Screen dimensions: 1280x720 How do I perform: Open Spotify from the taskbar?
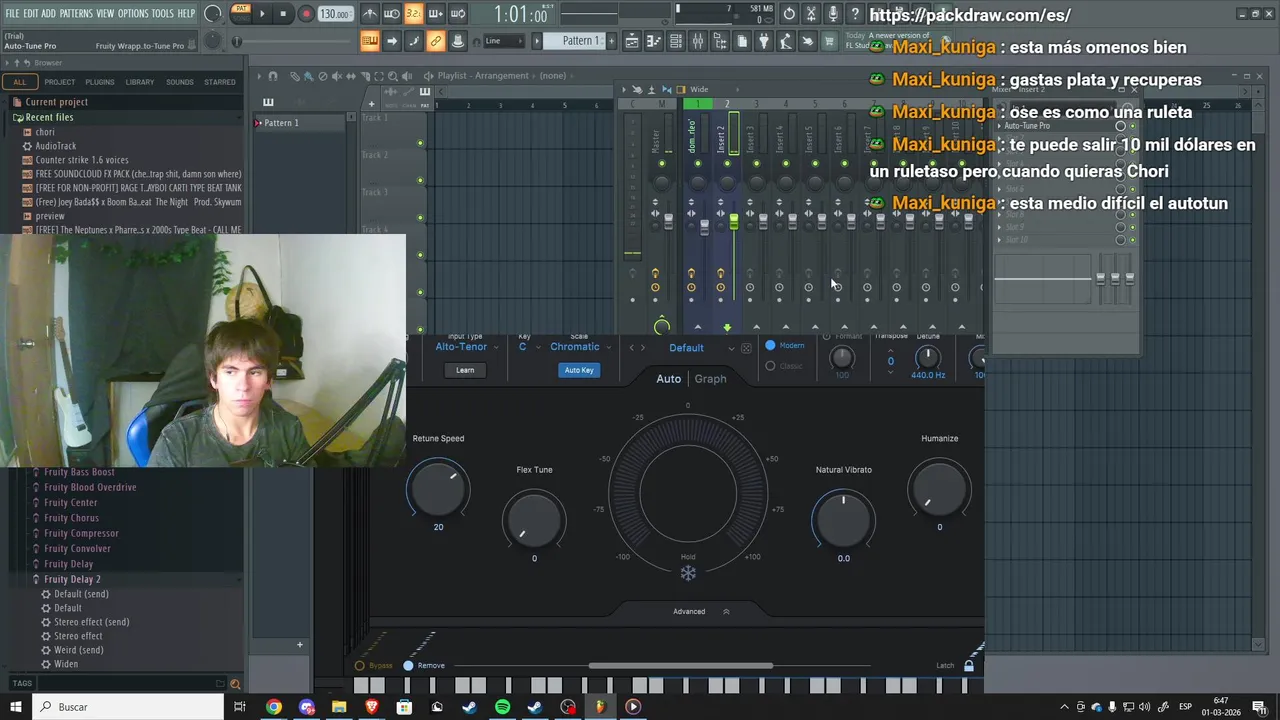(502, 707)
